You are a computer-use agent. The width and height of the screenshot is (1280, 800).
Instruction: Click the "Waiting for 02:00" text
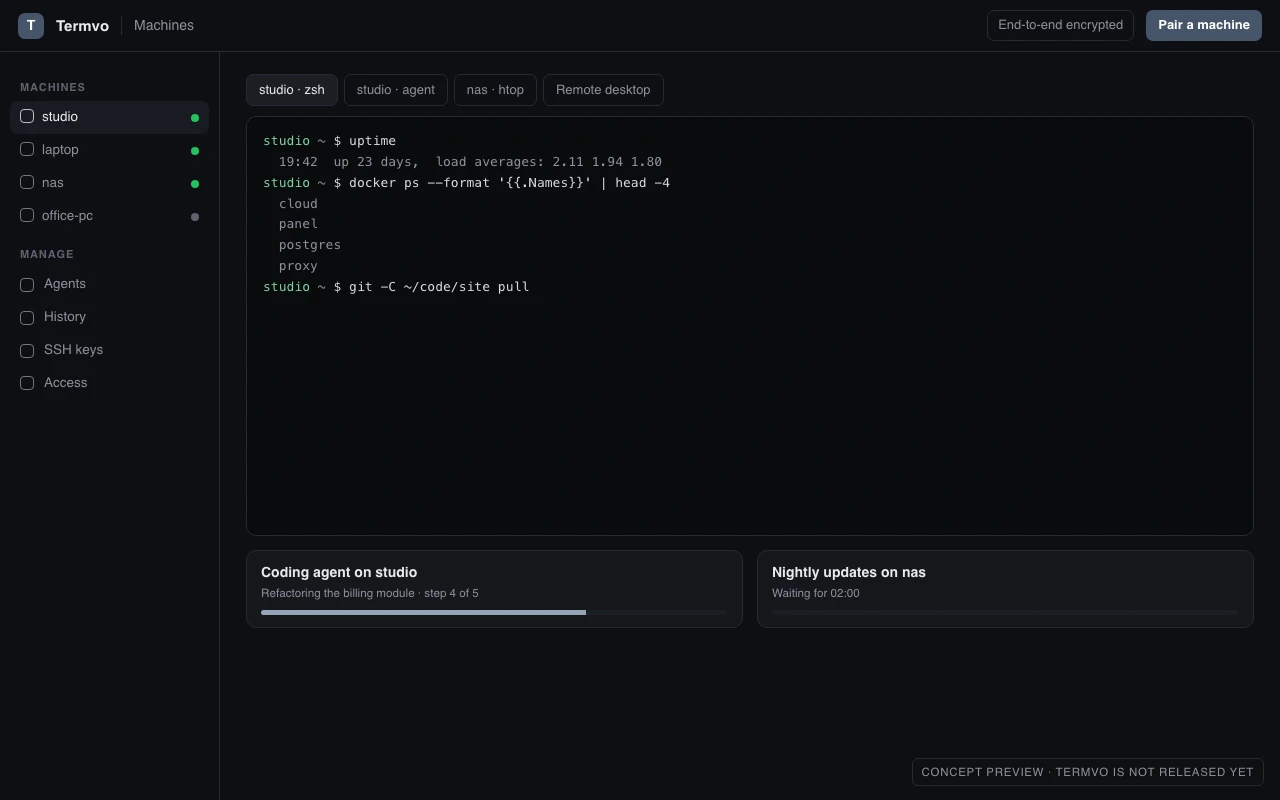[x=816, y=593]
